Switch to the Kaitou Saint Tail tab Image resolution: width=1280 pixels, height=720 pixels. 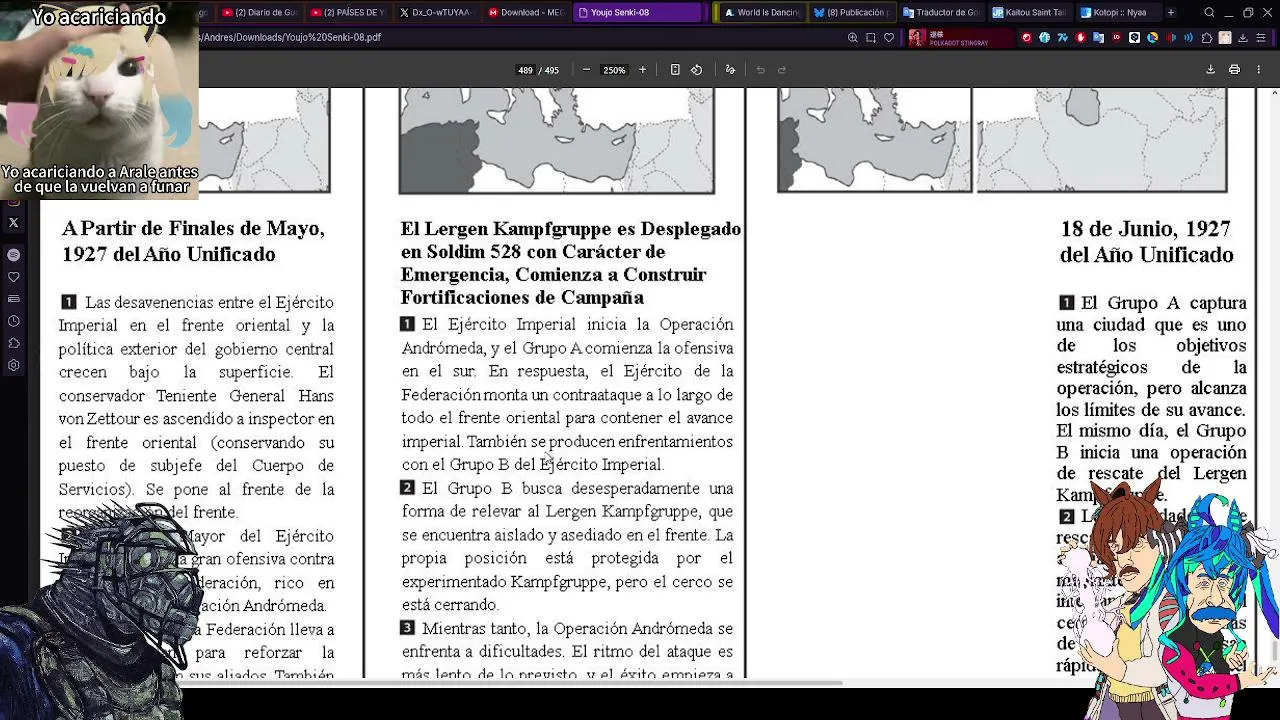point(1031,13)
